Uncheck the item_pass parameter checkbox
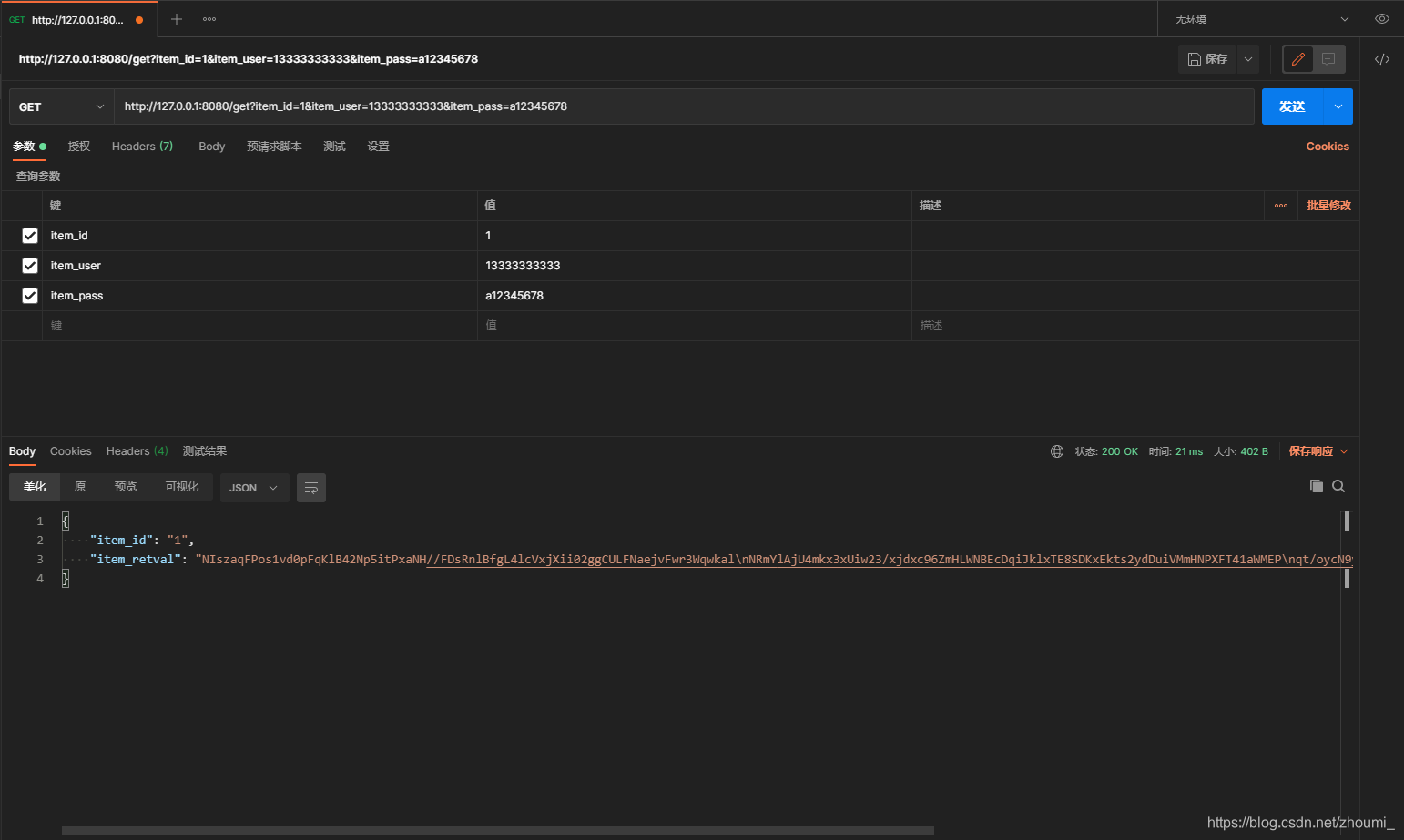 (30, 296)
